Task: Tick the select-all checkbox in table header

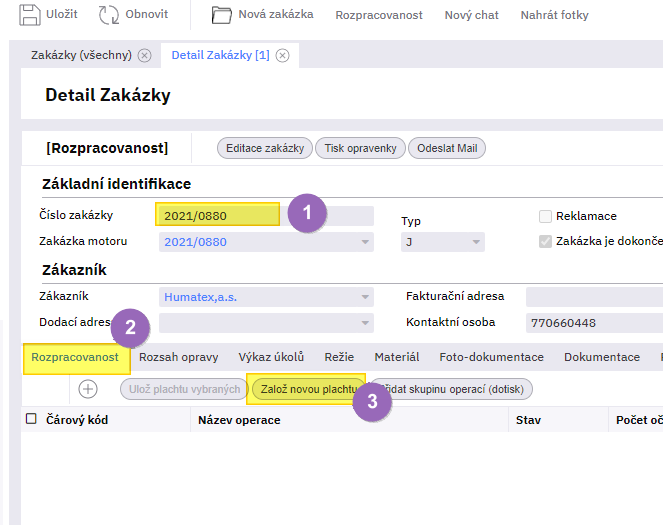Action: pyautogui.click(x=31, y=419)
